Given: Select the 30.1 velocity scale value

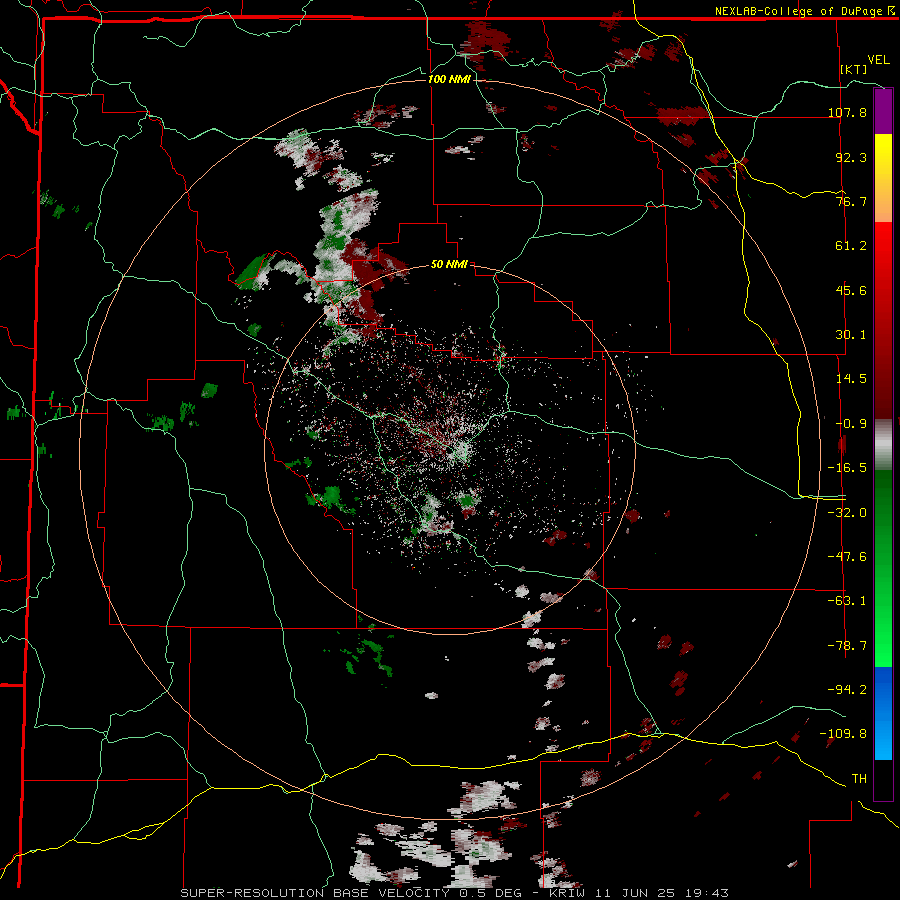Looking at the screenshot, I should [851, 335].
